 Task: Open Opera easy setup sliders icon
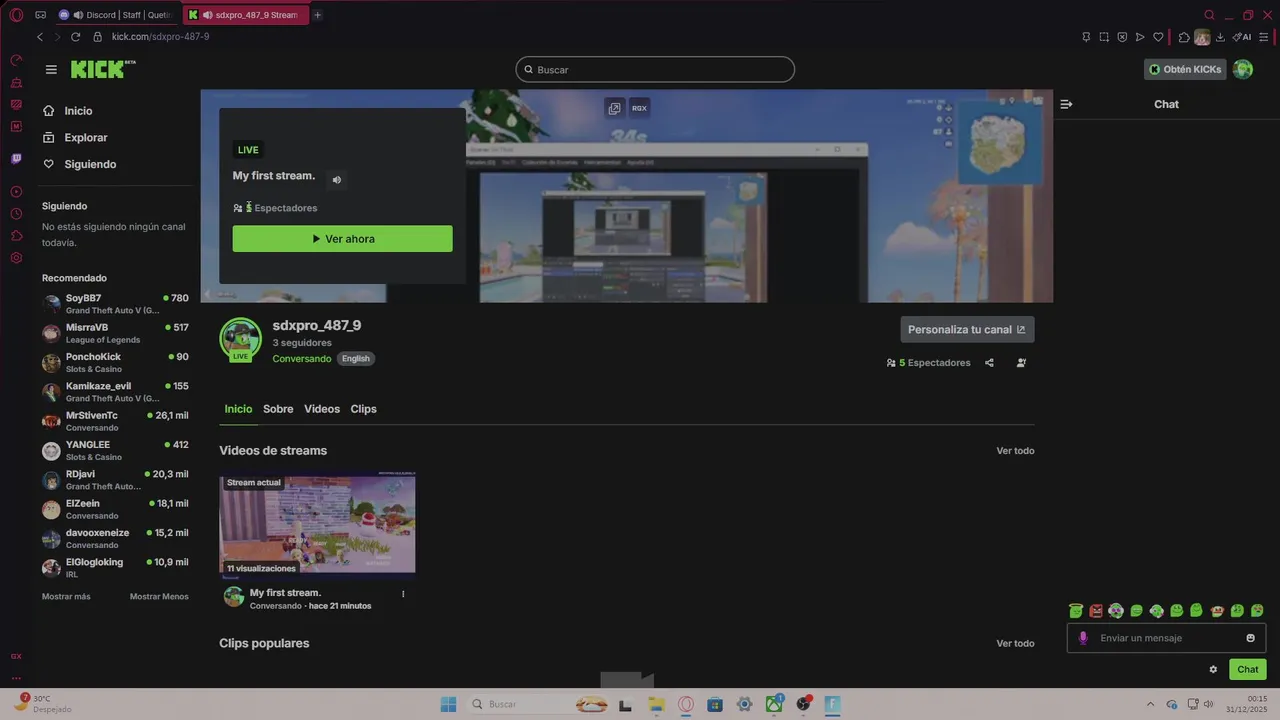click(1266, 37)
